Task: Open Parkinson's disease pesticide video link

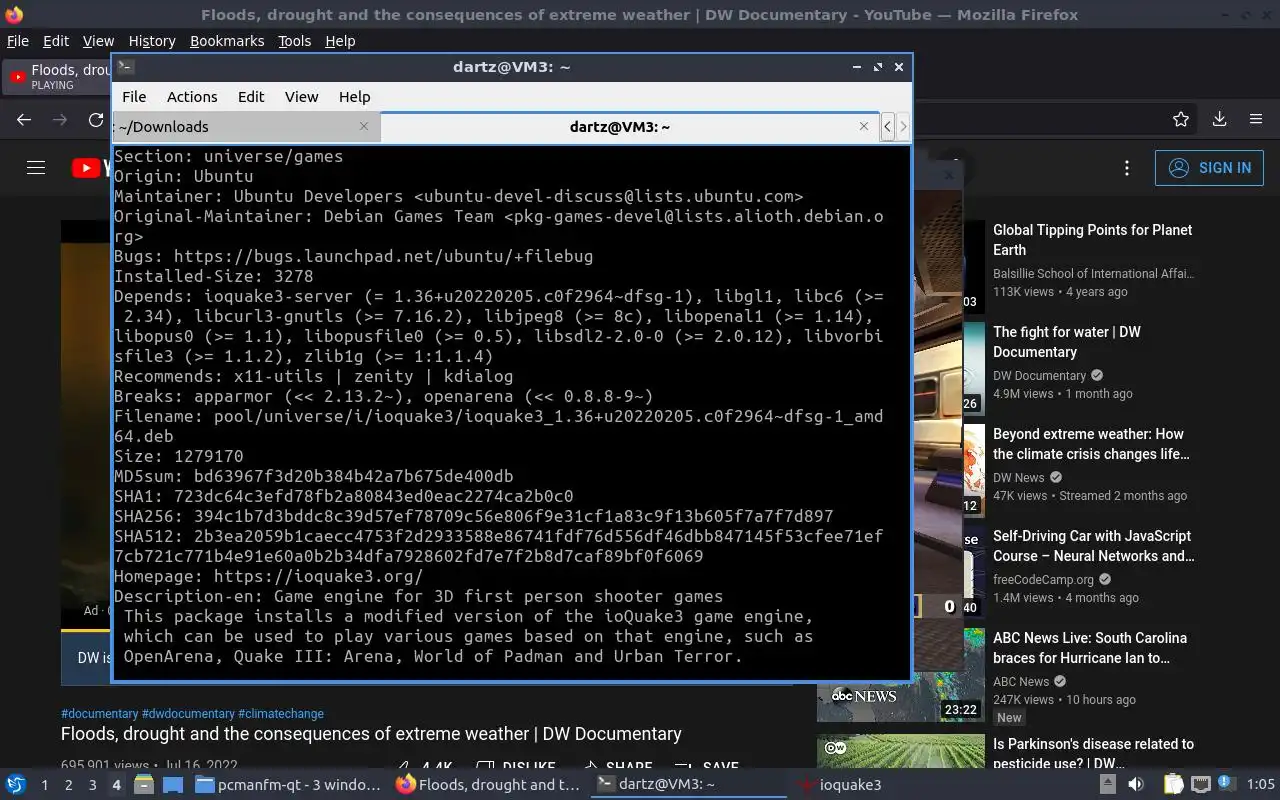Action: (x=1093, y=754)
